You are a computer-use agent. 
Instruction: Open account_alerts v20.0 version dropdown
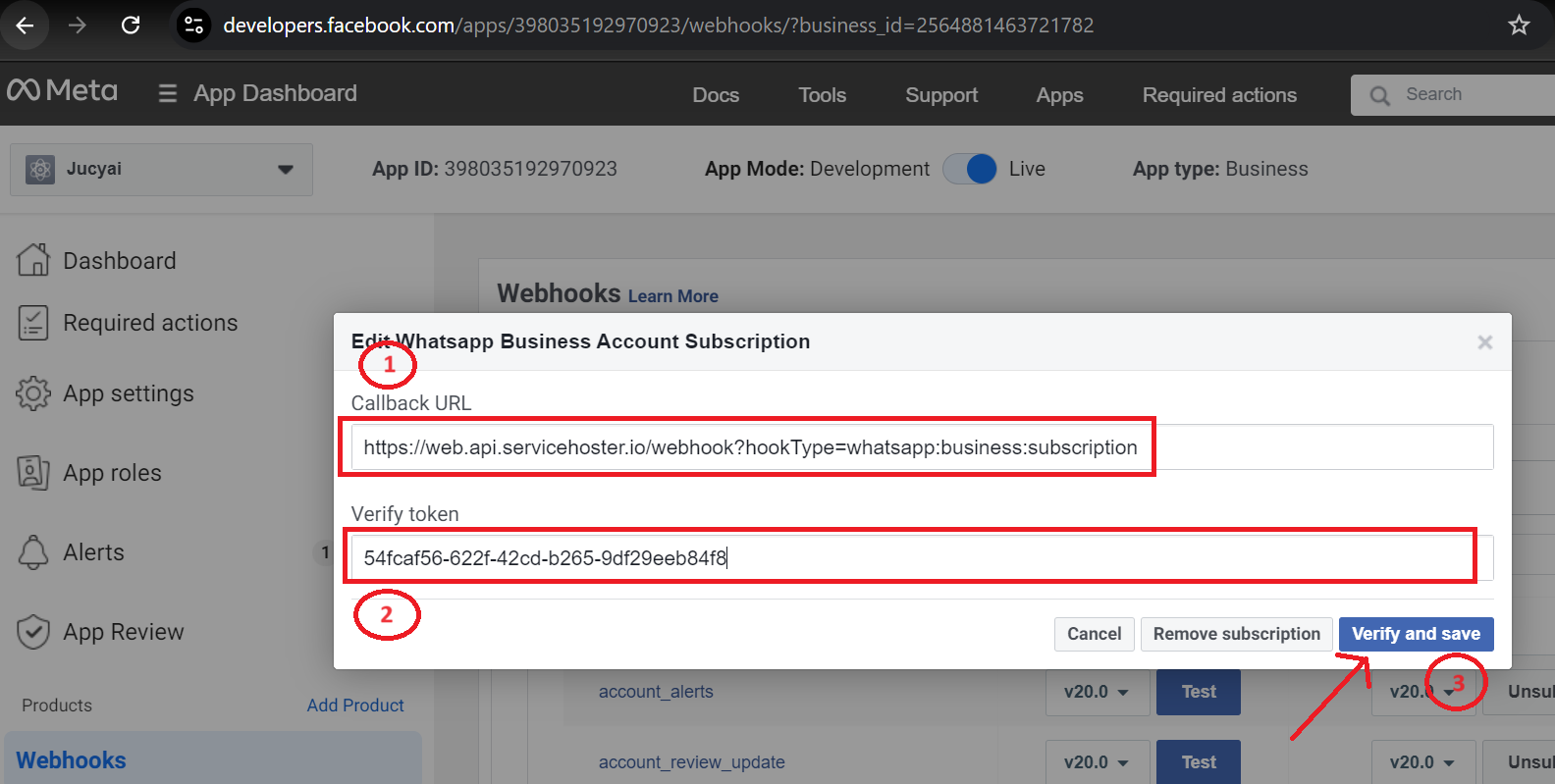coord(1096,692)
